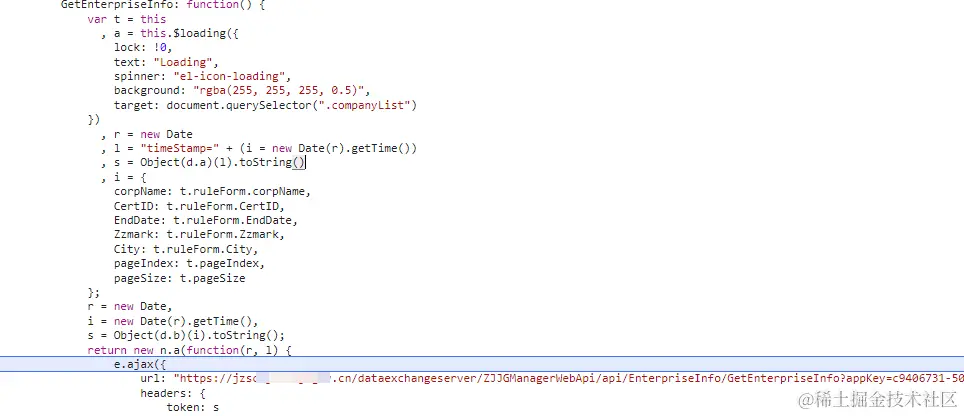Click the url string with GetEnterpriseInfo endpoint
The image size is (964, 416).
coord(569,379)
